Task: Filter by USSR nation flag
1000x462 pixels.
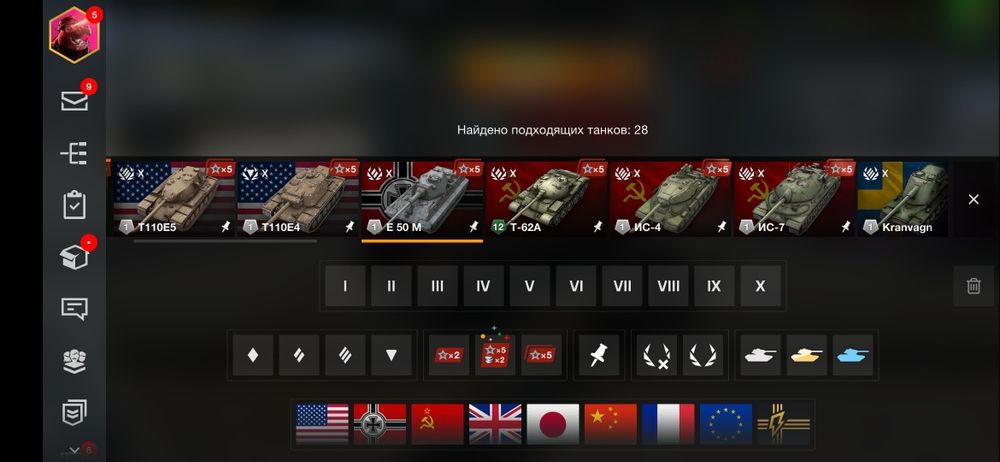Action: pyautogui.click(x=438, y=424)
